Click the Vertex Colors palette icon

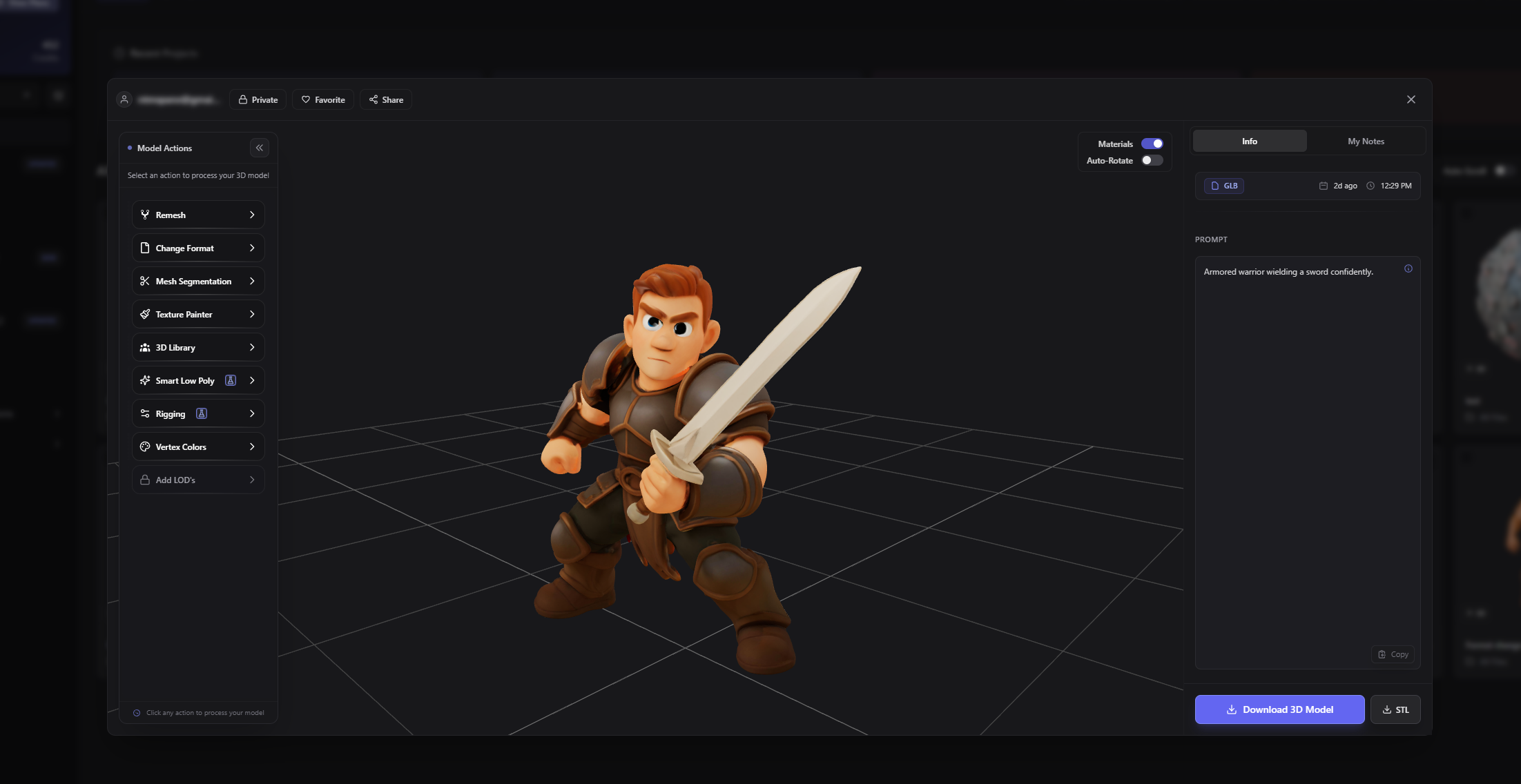[x=145, y=447]
